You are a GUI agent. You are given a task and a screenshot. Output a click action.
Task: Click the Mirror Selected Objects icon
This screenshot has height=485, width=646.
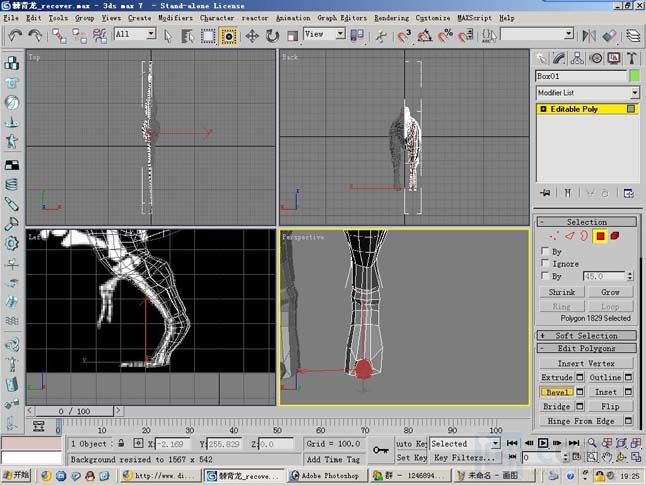point(590,36)
